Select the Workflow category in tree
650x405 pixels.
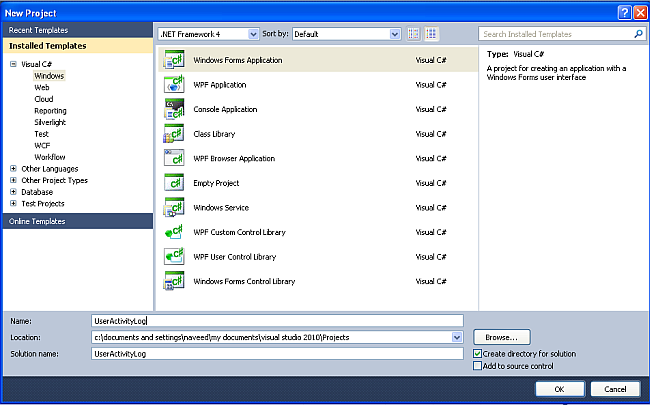50,157
